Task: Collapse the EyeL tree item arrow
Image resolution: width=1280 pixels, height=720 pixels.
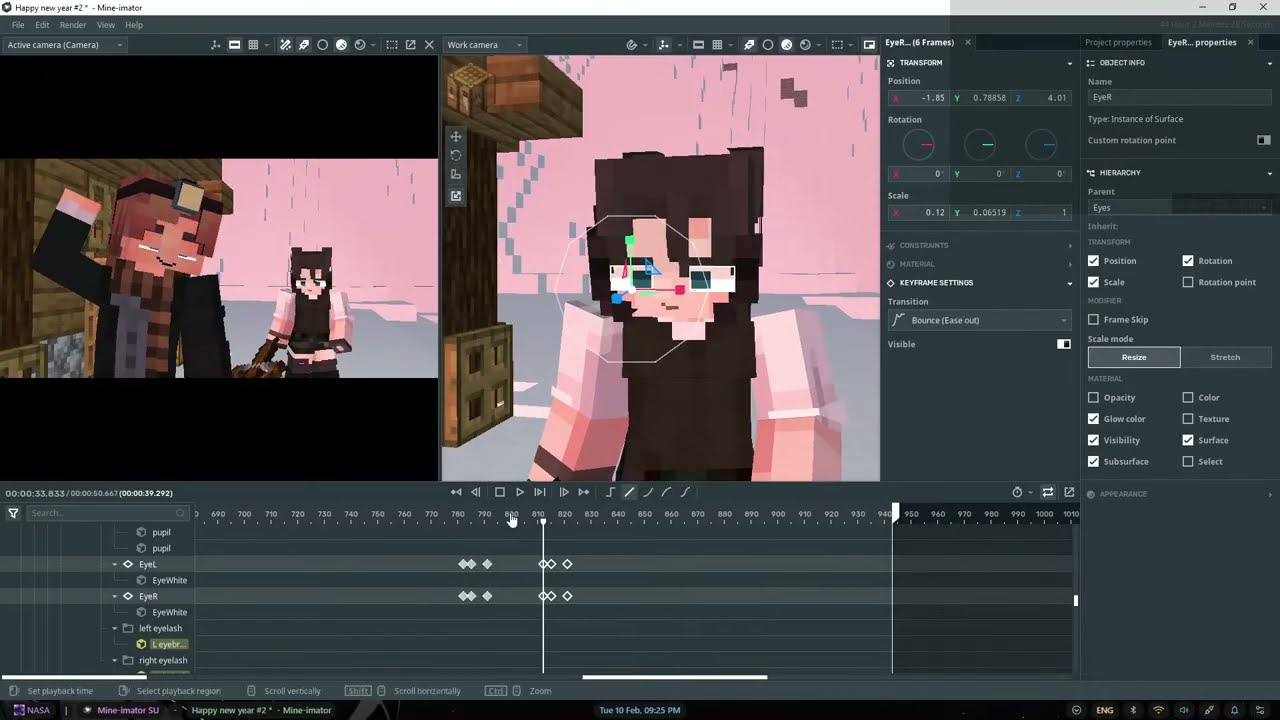Action: click(115, 565)
